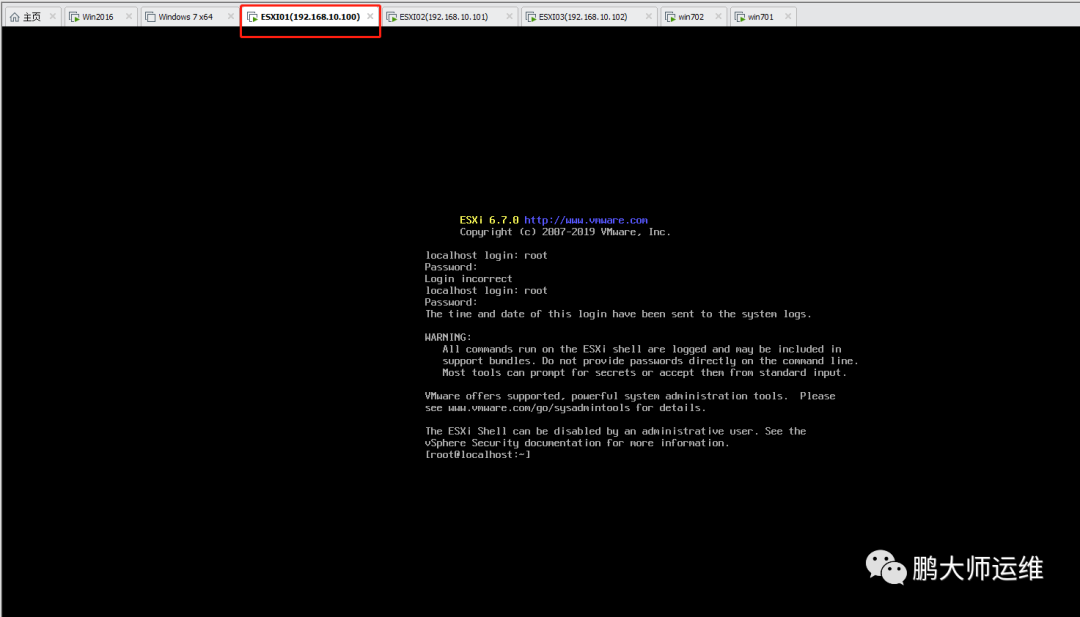Image resolution: width=1080 pixels, height=617 pixels.
Task: Click the VM icon on Win2016 tab
Action: pos(74,17)
